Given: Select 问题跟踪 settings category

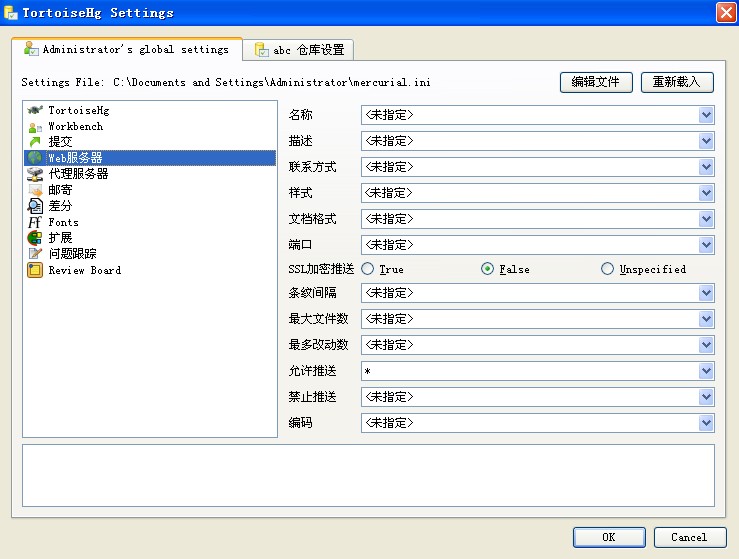Looking at the screenshot, I should click(x=150, y=254).
